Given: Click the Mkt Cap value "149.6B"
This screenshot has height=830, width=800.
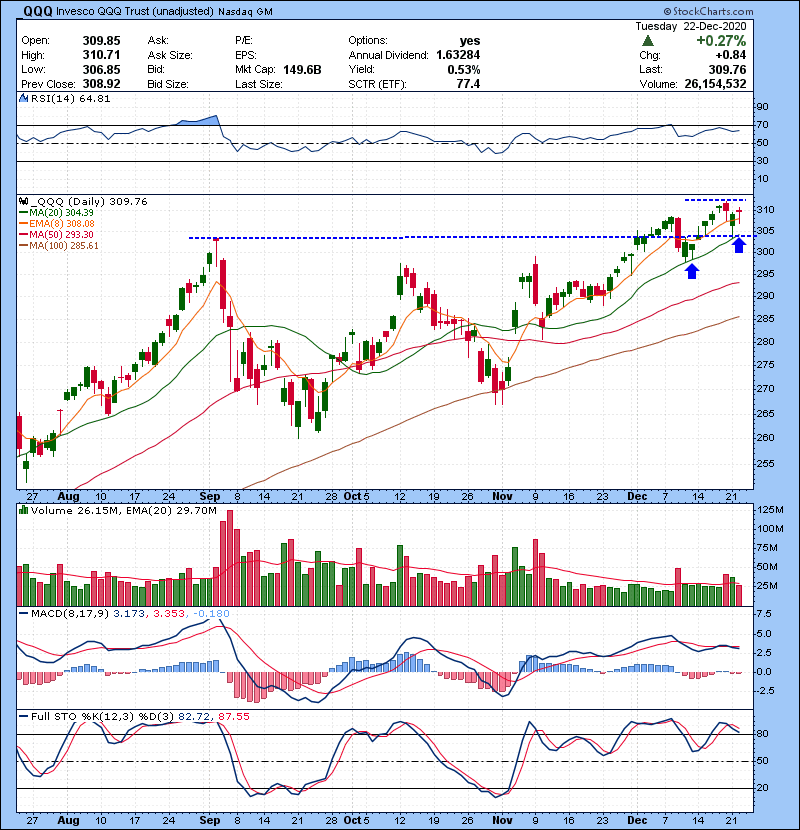Looking at the screenshot, I should click(x=302, y=70).
